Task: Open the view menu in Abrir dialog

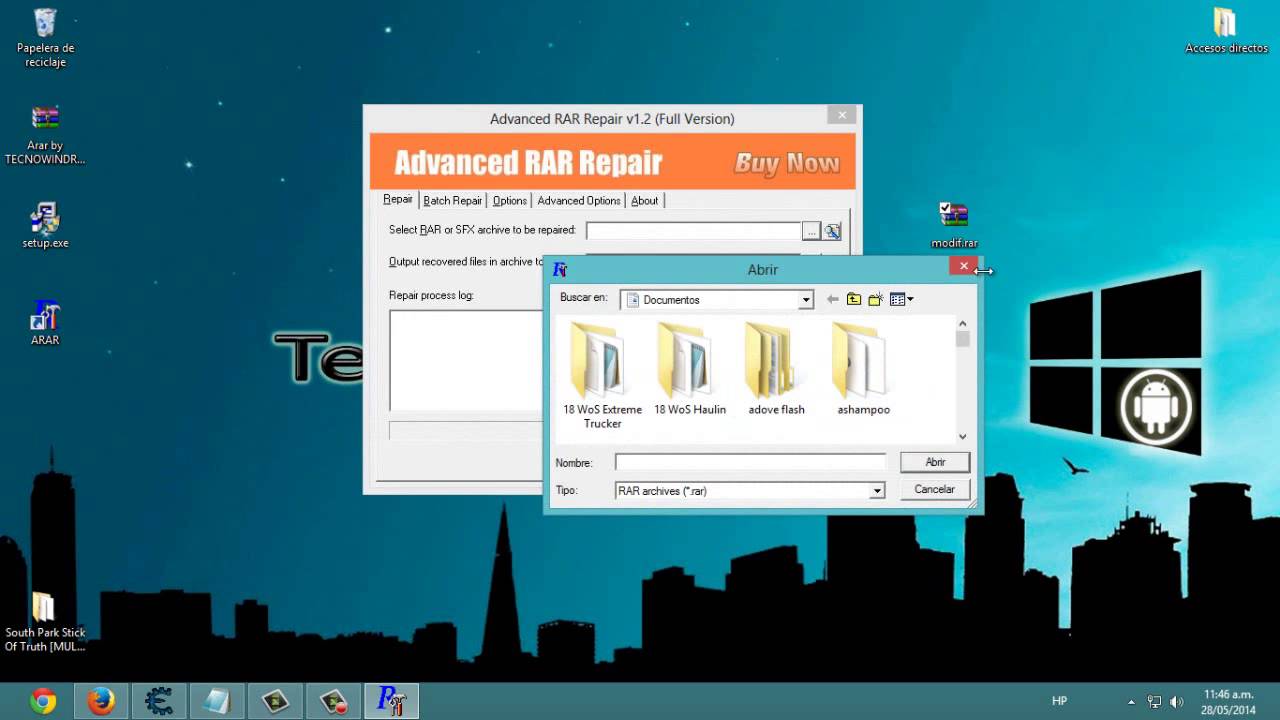Action: pyautogui.click(x=901, y=299)
